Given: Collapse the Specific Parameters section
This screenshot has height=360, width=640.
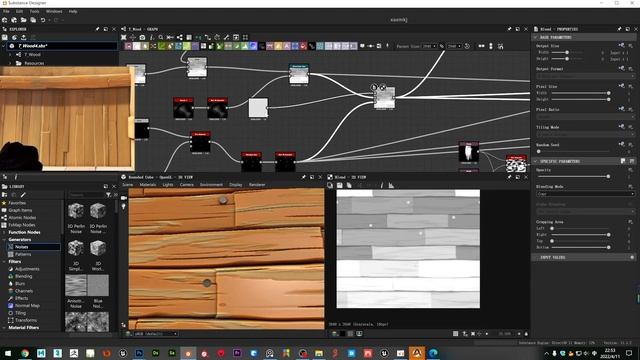Looking at the screenshot, I should 535,161.
